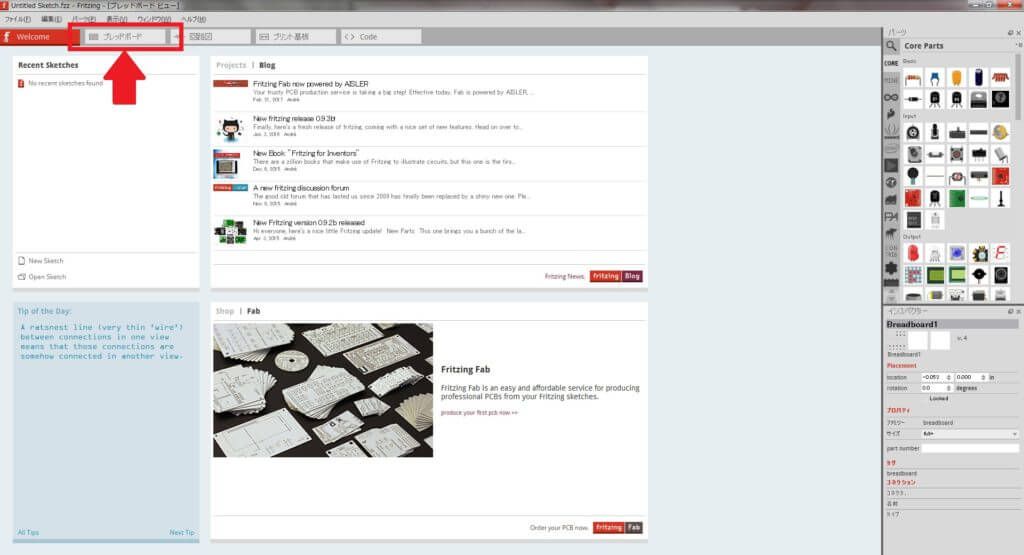
Task: Open the parts search magnifier icon
Action: pyautogui.click(x=891, y=46)
